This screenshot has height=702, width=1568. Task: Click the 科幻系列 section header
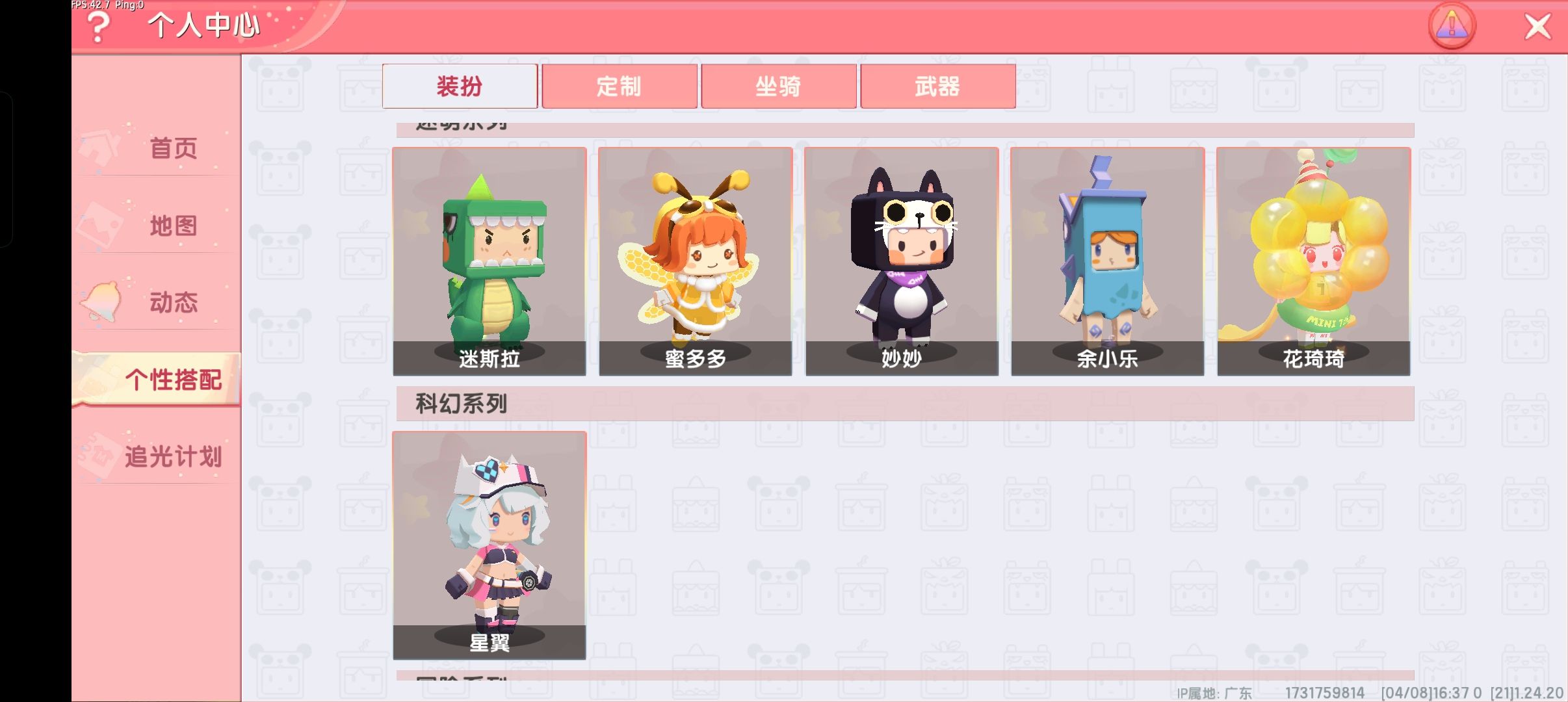pos(905,404)
